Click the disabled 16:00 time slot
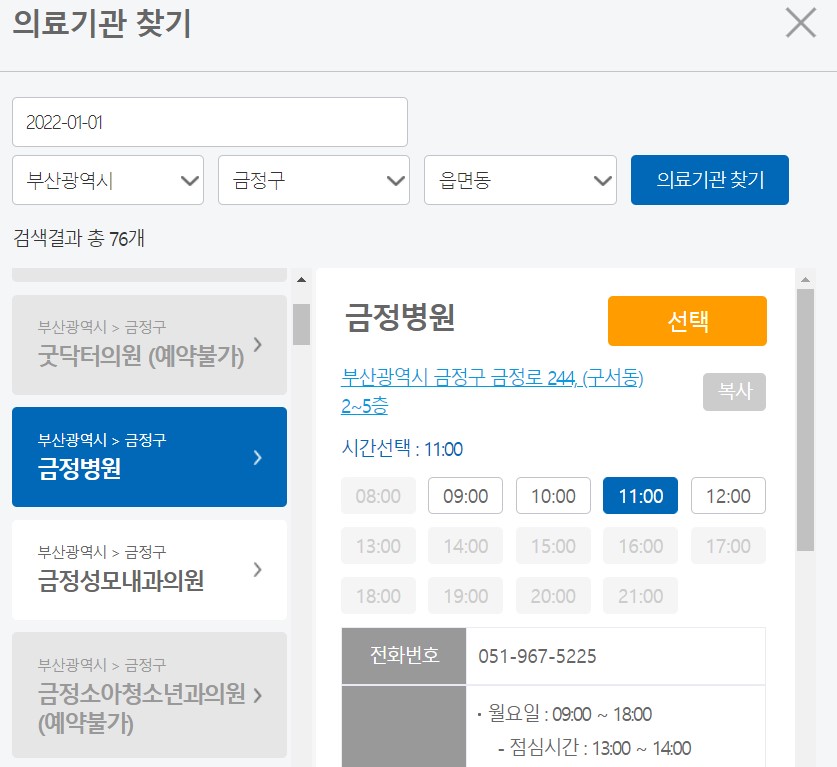The height and width of the screenshot is (767, 837). pos(641,545)
